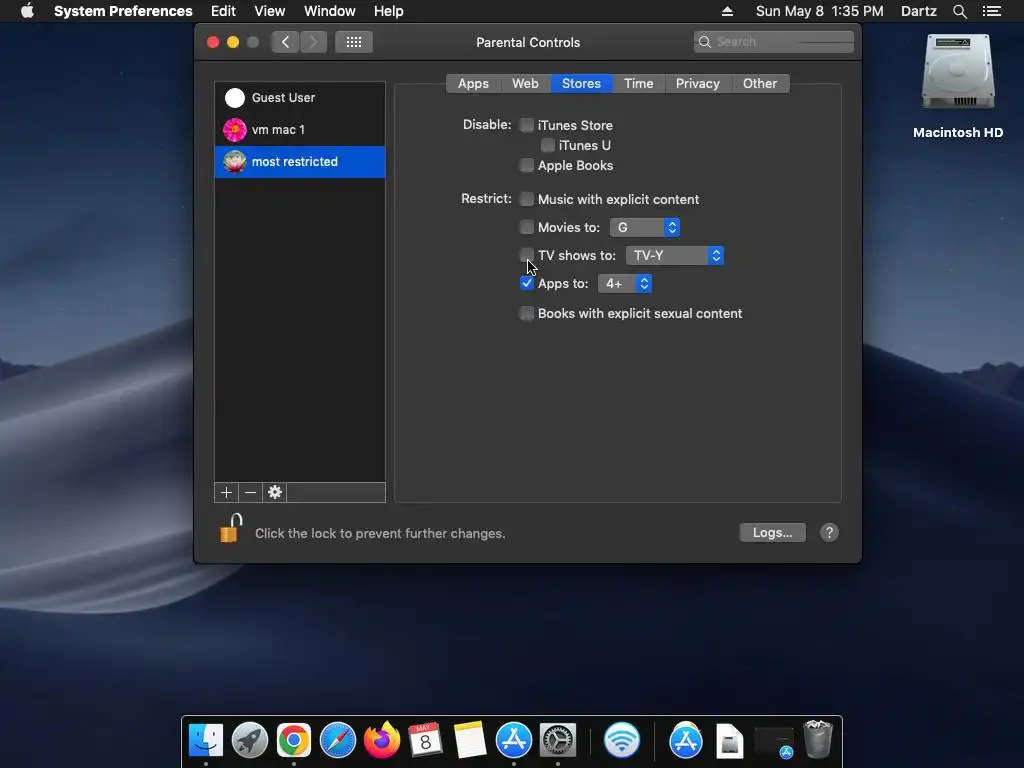Open Notification Center list icon
This screenshot has width=1024, height=768.
point(992,11)
